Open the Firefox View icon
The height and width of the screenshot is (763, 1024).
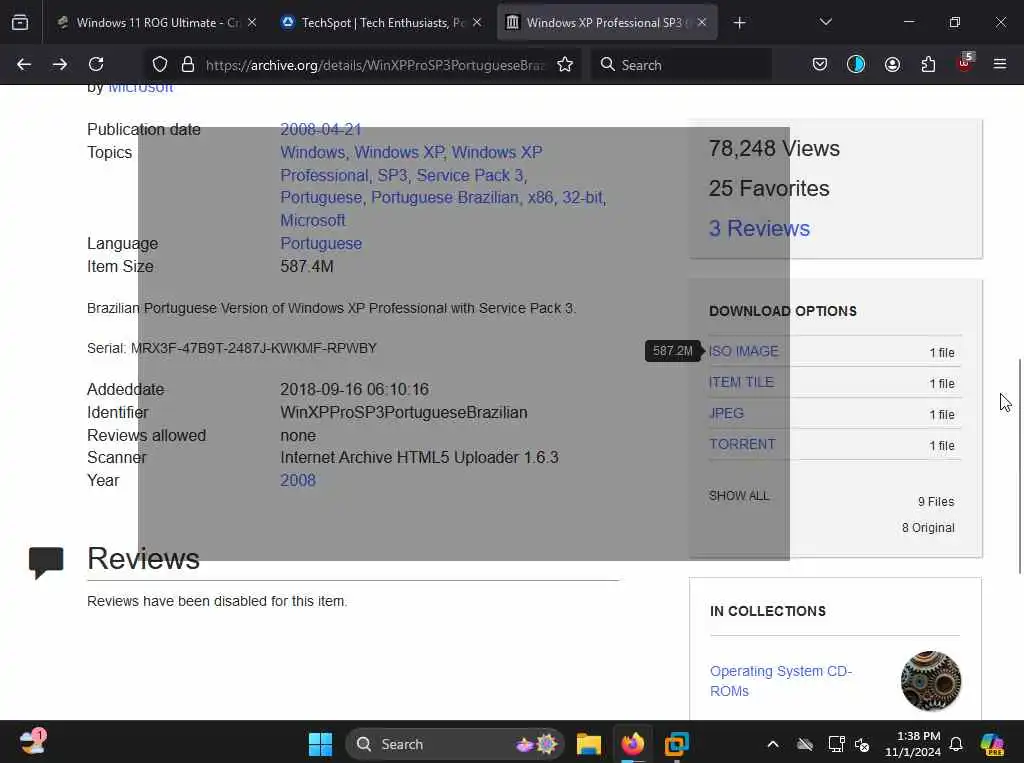[x=20, y=23]
